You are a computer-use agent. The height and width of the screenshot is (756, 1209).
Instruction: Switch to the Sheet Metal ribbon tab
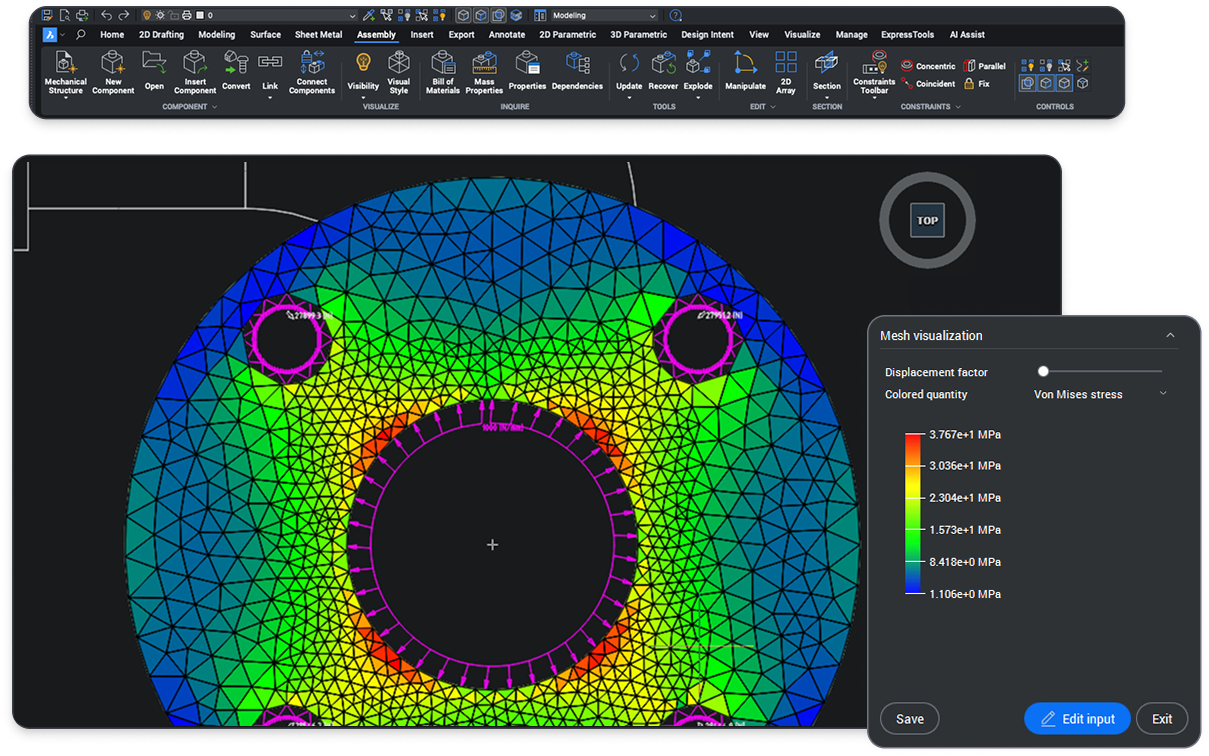(318, 34)
